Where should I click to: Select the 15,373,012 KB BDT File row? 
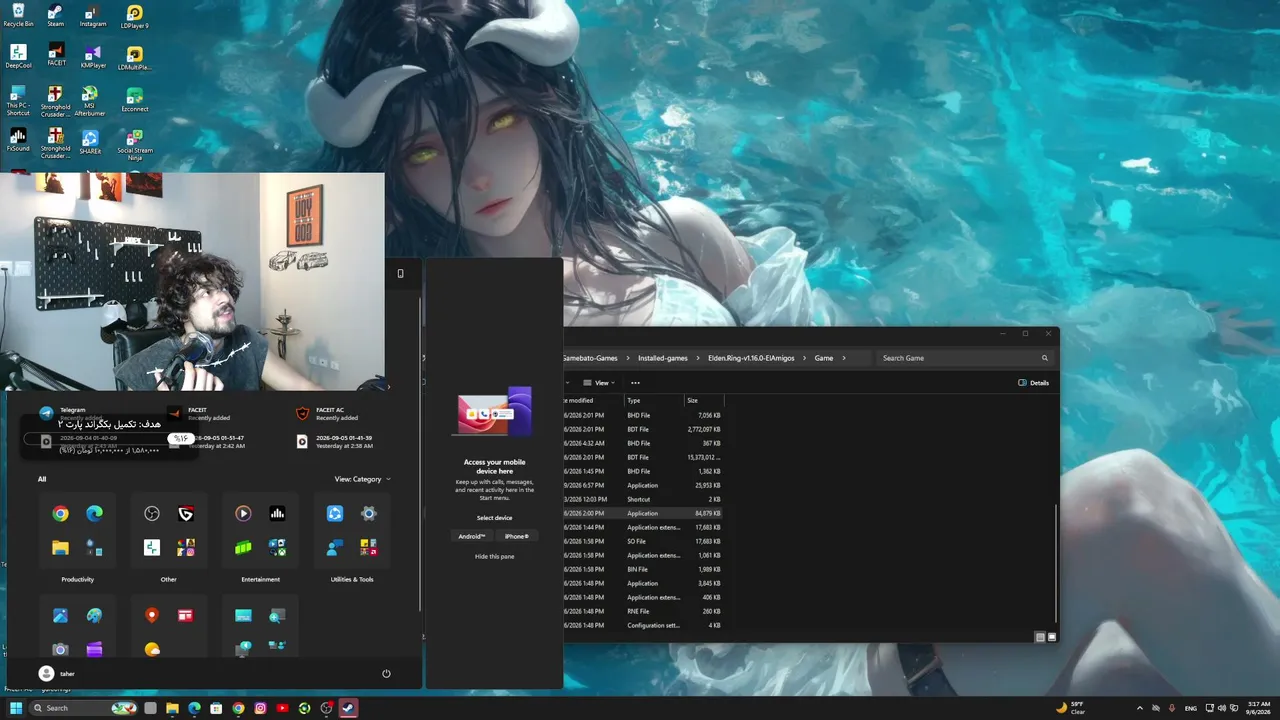point(642,457)
